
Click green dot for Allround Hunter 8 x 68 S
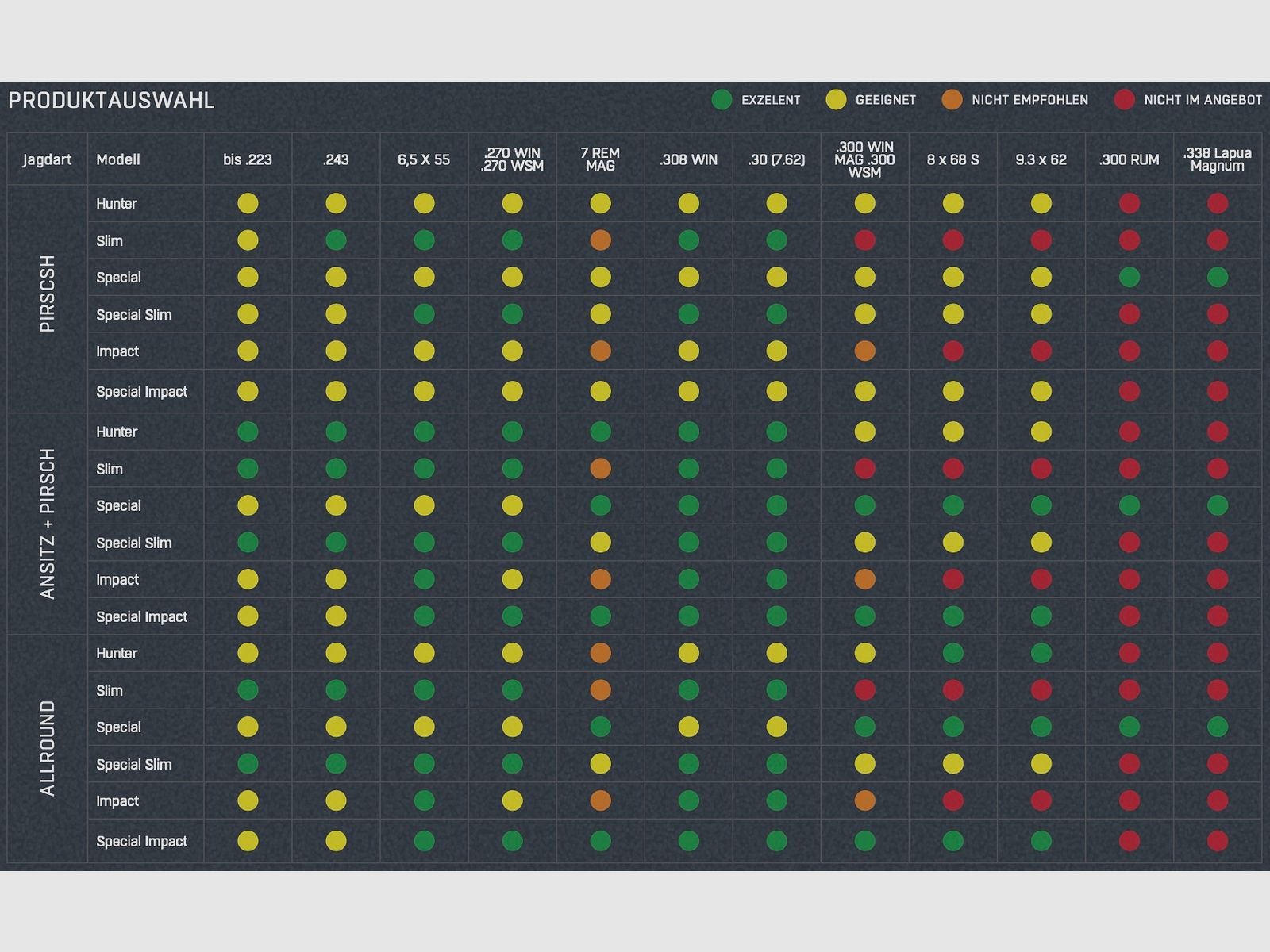(952, 653)
